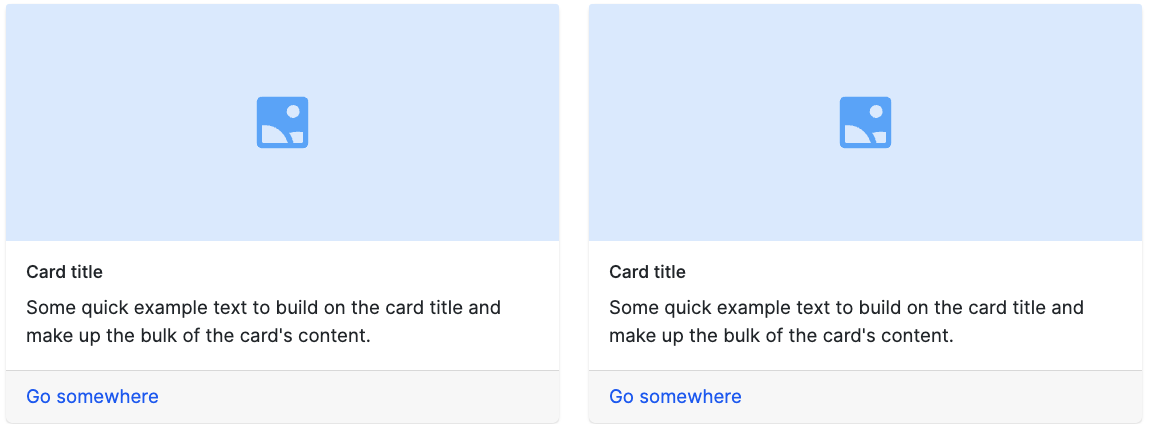This screenshot has height=431, width=1149.
Task: Click the right card's Card title heading
Action: click(647, 272)
